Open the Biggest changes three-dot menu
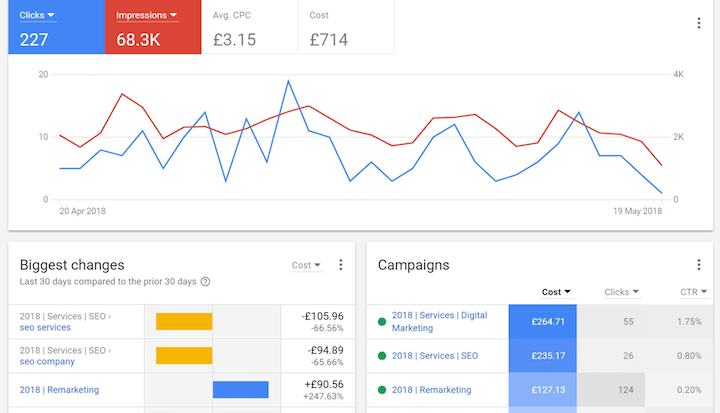Screen dimensions: 720x413 click(340, 265)
